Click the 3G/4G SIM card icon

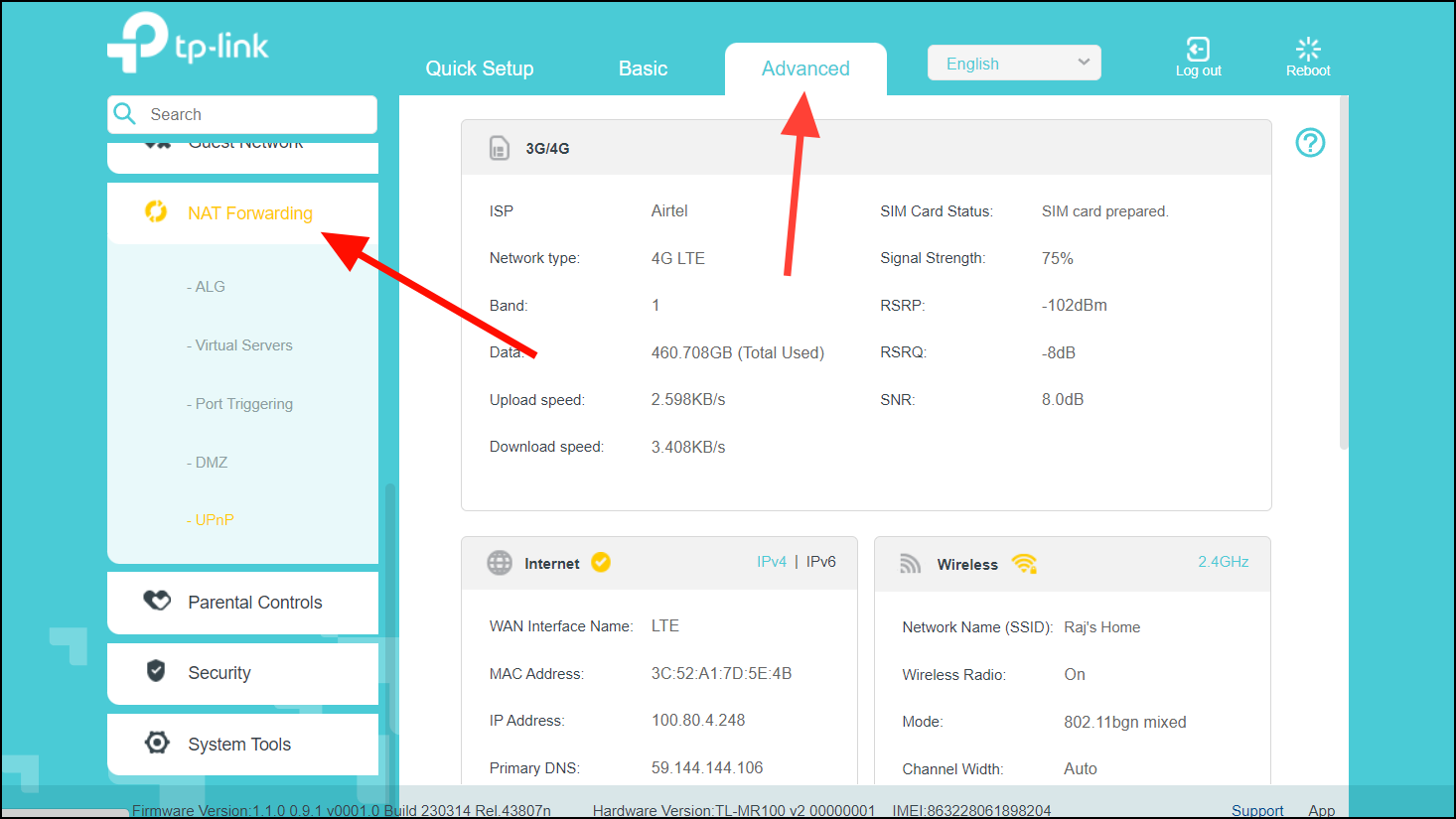click(499, 148)
